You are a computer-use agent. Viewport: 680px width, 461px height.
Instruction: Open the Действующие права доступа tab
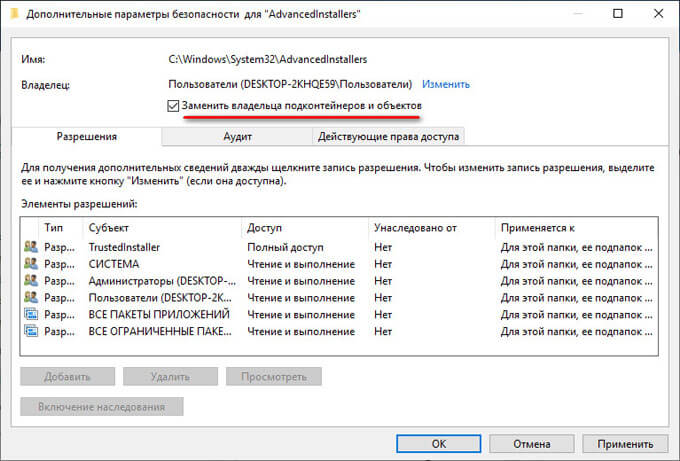pyautogui.click(x=388, y=137)
